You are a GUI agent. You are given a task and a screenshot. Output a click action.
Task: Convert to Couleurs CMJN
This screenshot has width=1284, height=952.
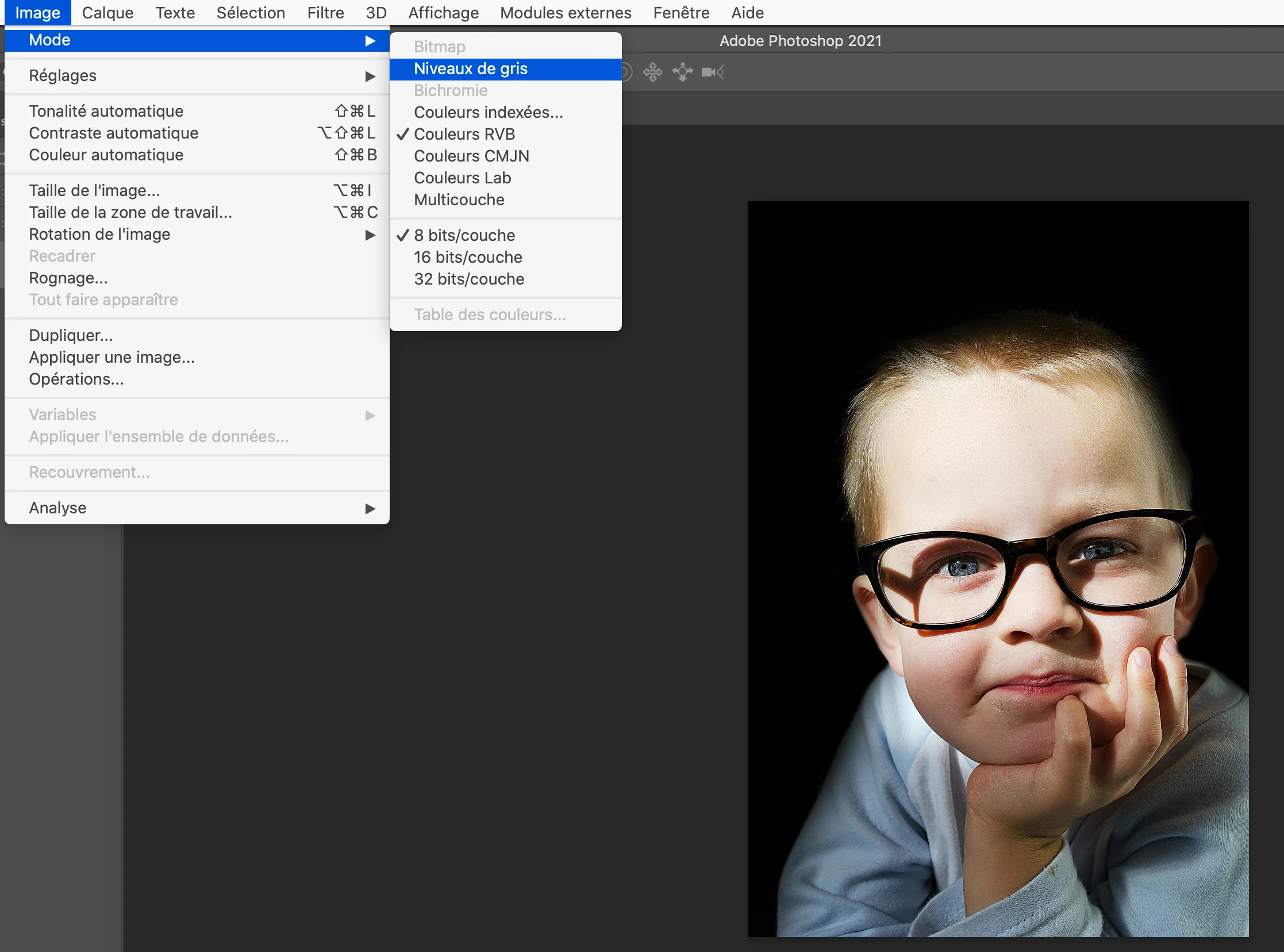pyautogui.click(x=471, y=156)
